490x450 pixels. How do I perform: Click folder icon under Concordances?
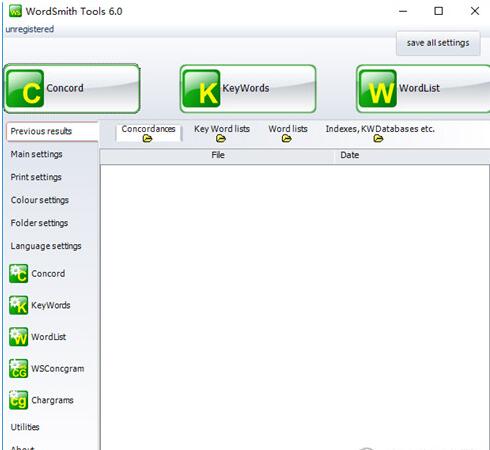point(147,139)
